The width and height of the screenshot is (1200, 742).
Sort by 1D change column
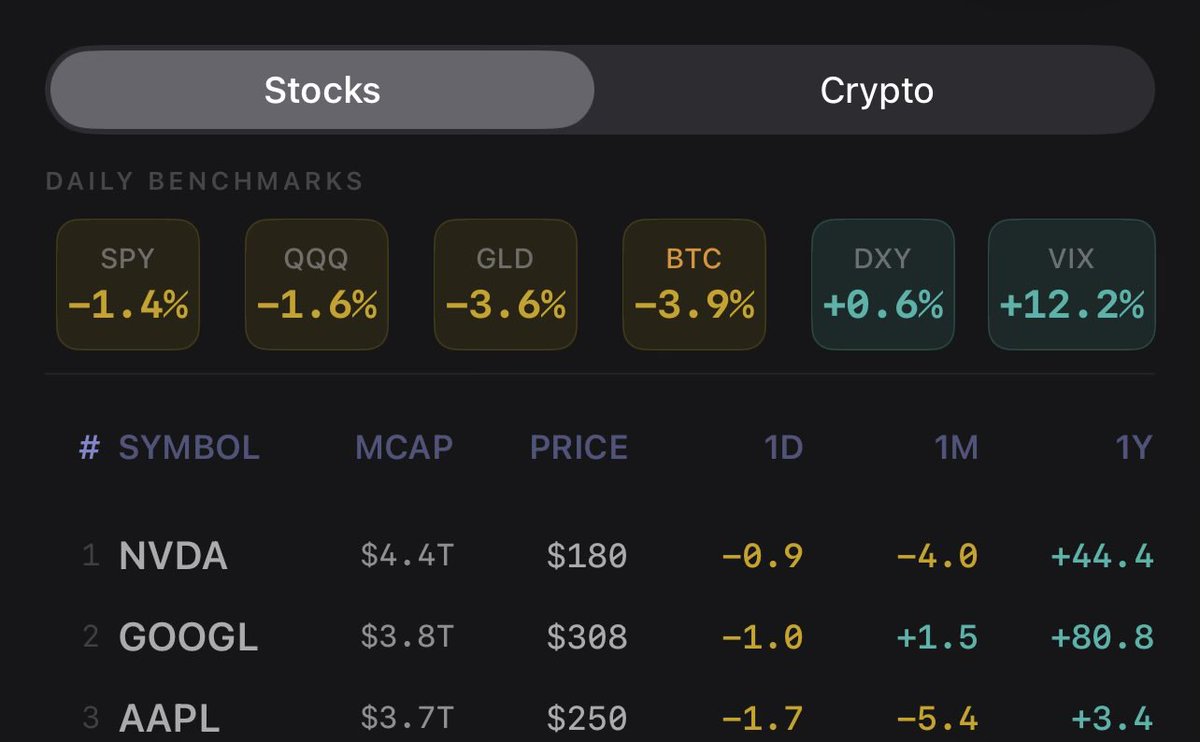coord(784,448)
